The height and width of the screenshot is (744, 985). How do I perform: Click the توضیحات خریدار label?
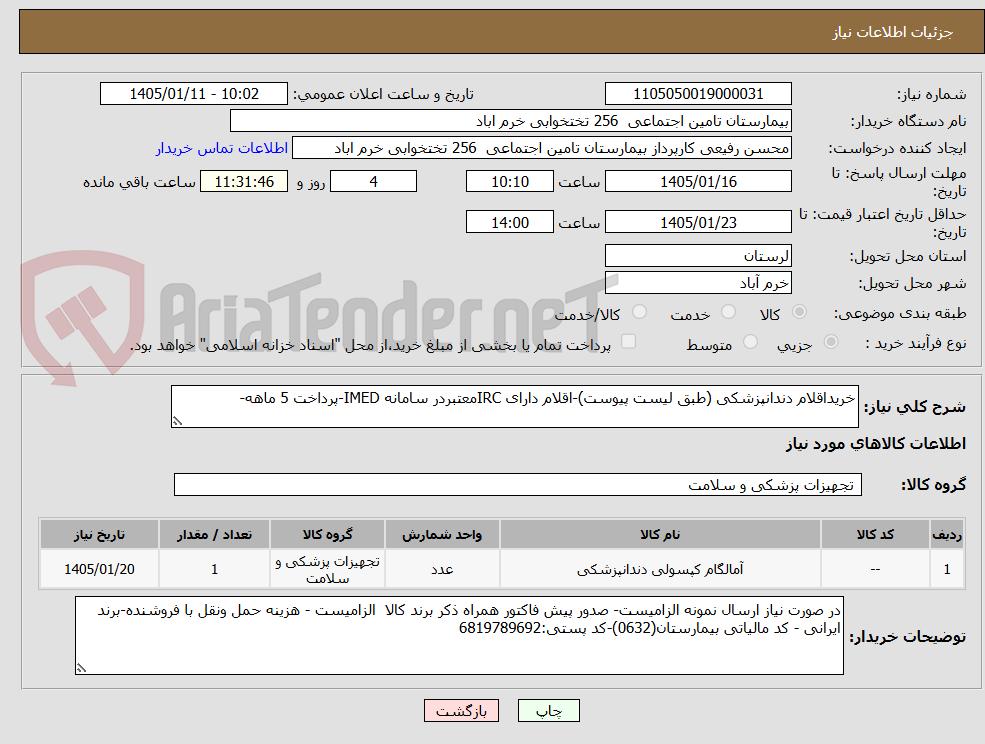[908, 637]
